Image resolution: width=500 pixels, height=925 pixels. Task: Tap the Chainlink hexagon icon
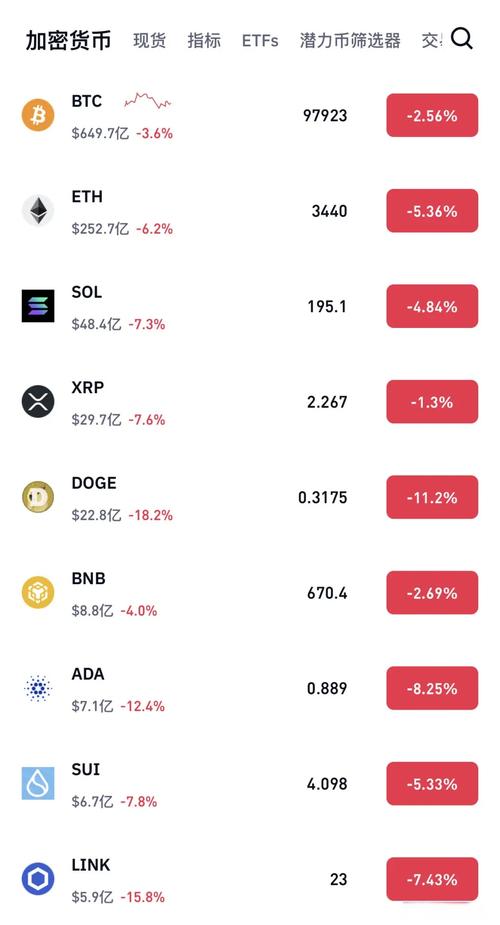pos(38,879)
